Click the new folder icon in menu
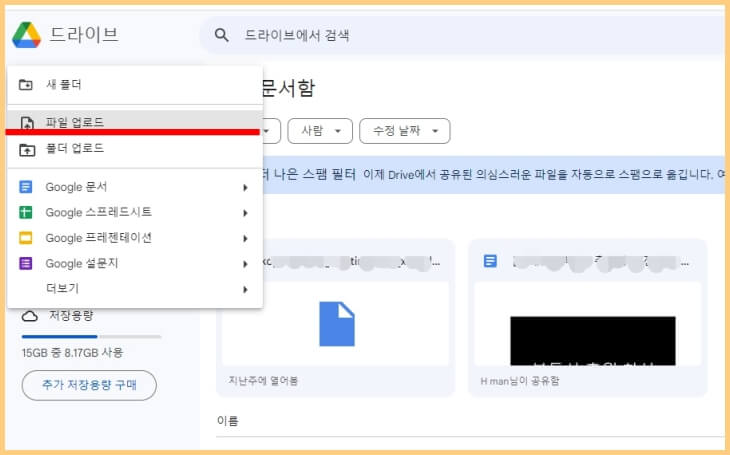 pyautogui.click(x=26, y=85)
